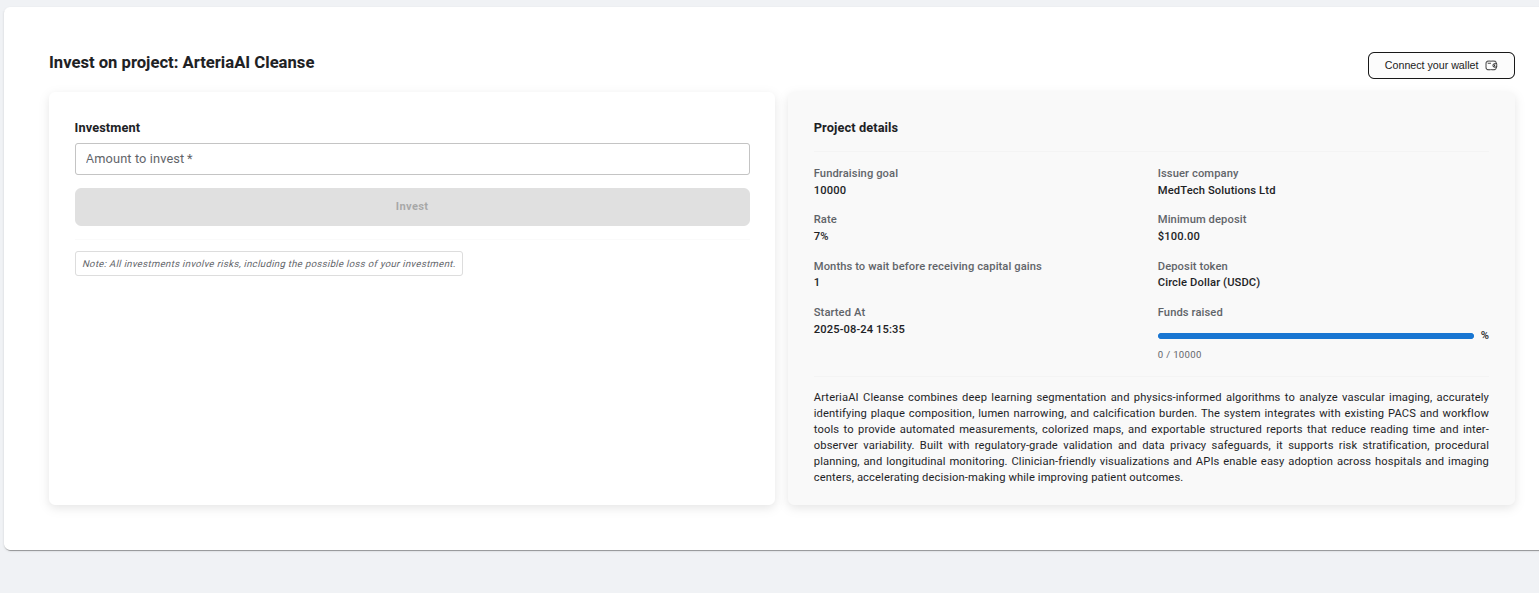Click the $100.00 minimum deposit value

click(1178, 236)
